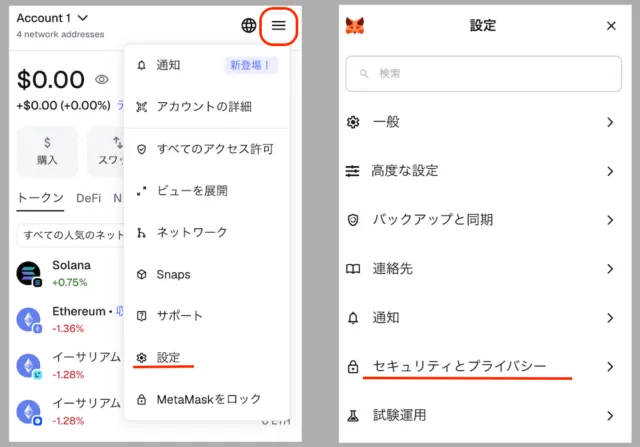Click the swap button with arrows
Image resolution: width=640 pixels, height=447 pixels.
click(106, 151)
